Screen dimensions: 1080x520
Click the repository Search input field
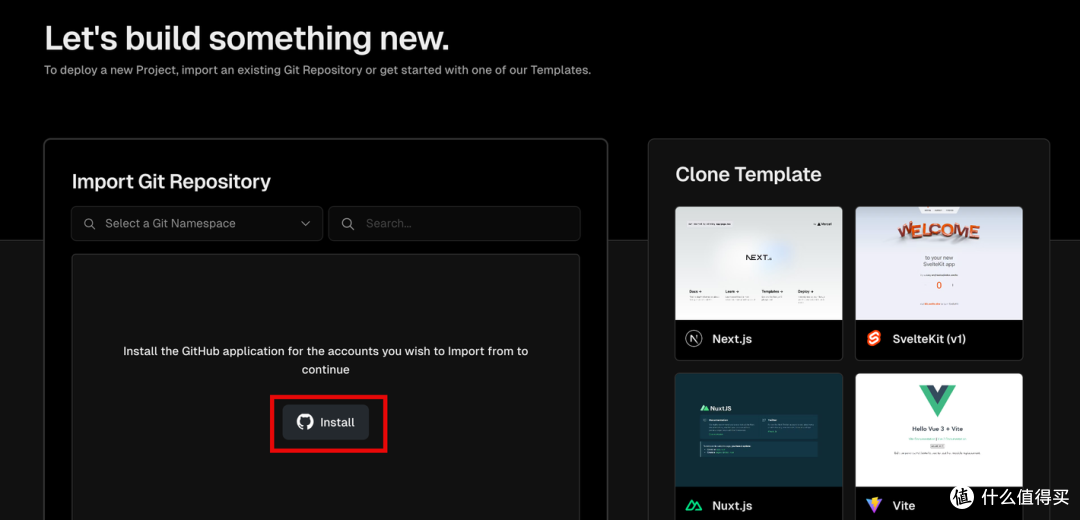coord(455,224)
